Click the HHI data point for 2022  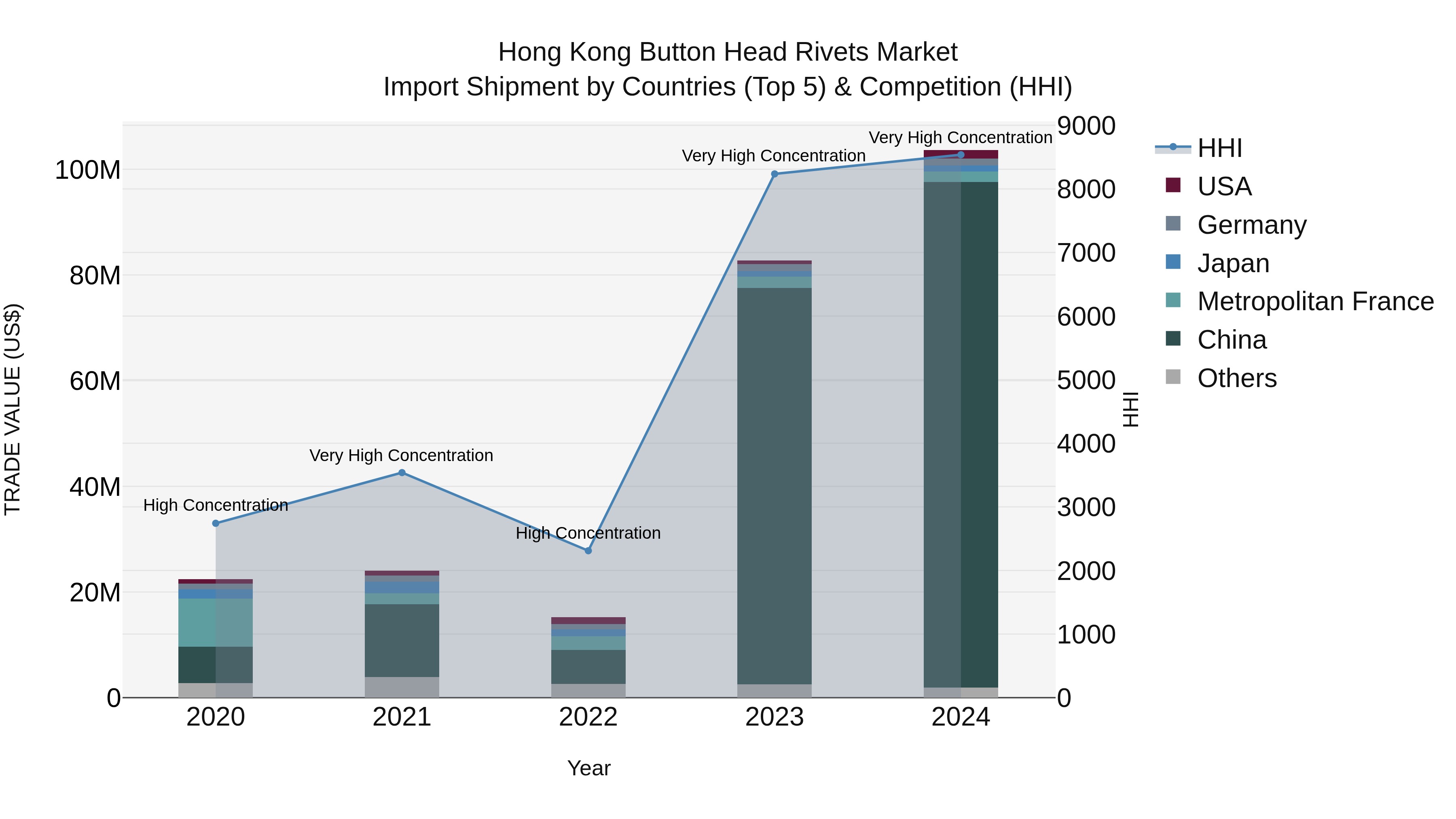(588, 550)
